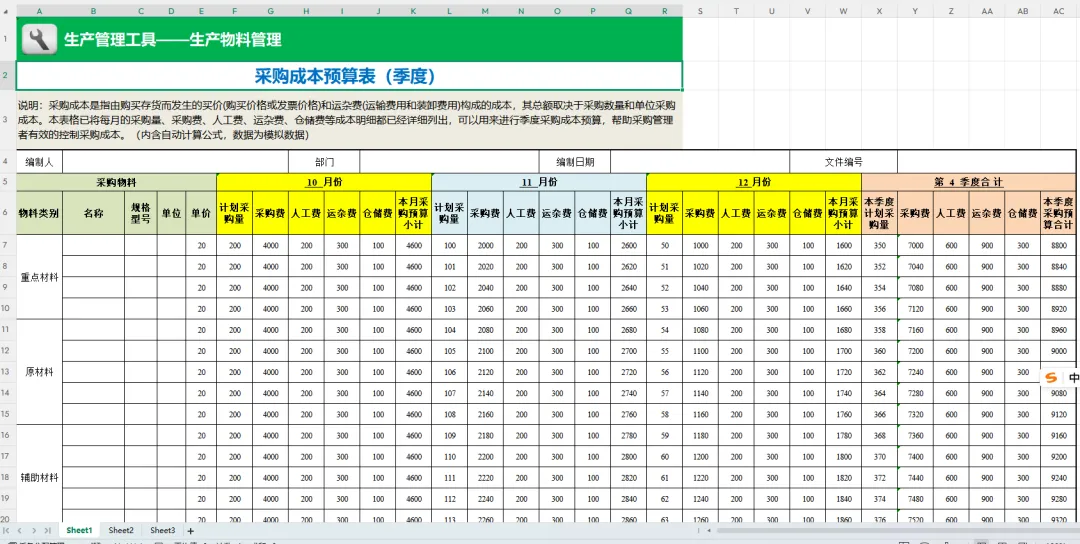Select the 第 4 季度合计 header
The height and width of the screenshot is (544, 1080).
click(969, 182)
